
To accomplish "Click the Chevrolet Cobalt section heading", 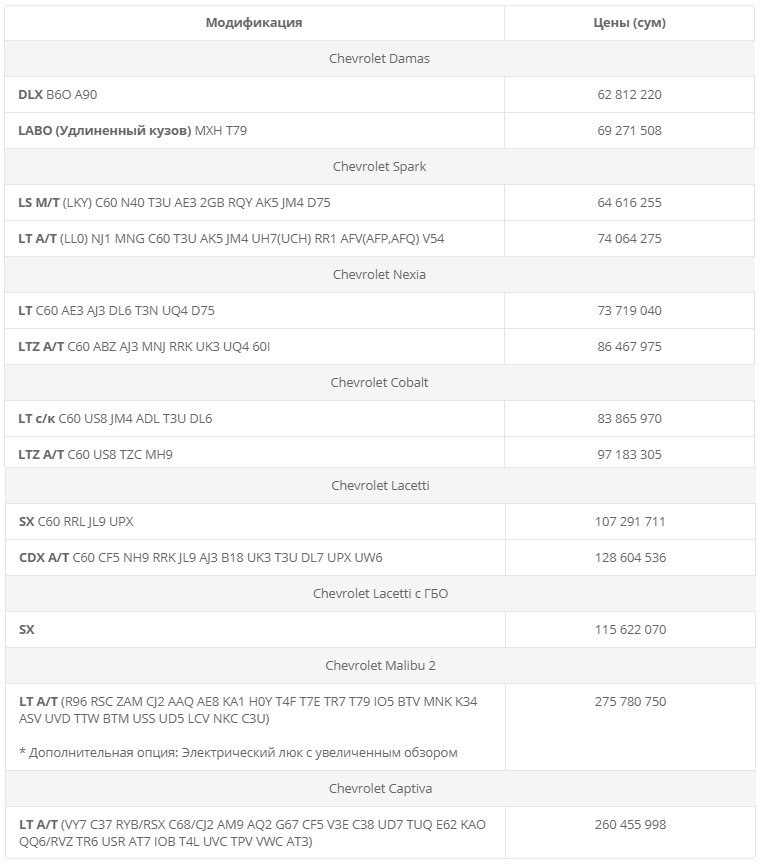I will 379,382.
